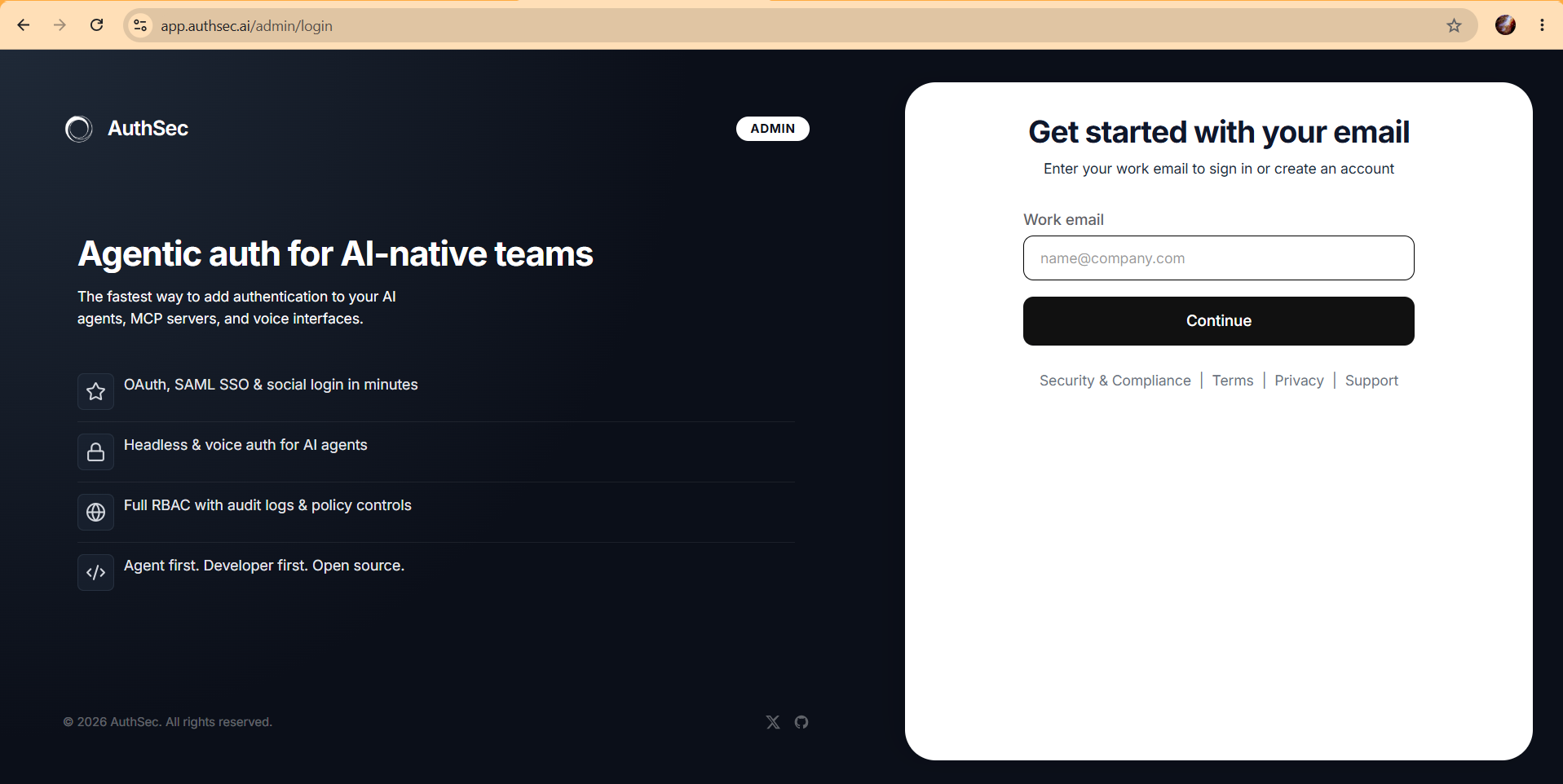Bookmark this page with the star icon
This screenshot has height=784, width=1563.
[1454, 25]
